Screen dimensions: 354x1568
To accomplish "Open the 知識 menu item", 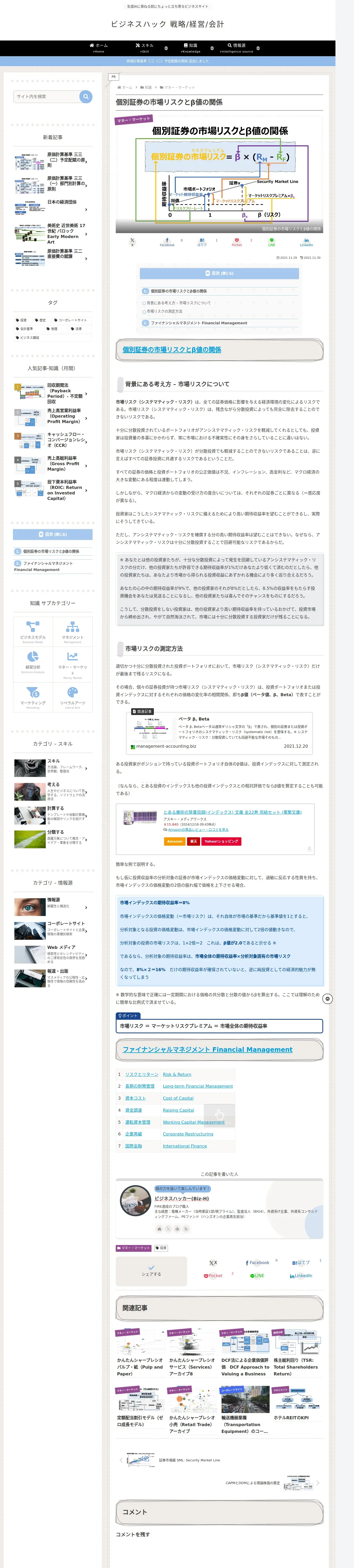I will click(x=190, y=48).
